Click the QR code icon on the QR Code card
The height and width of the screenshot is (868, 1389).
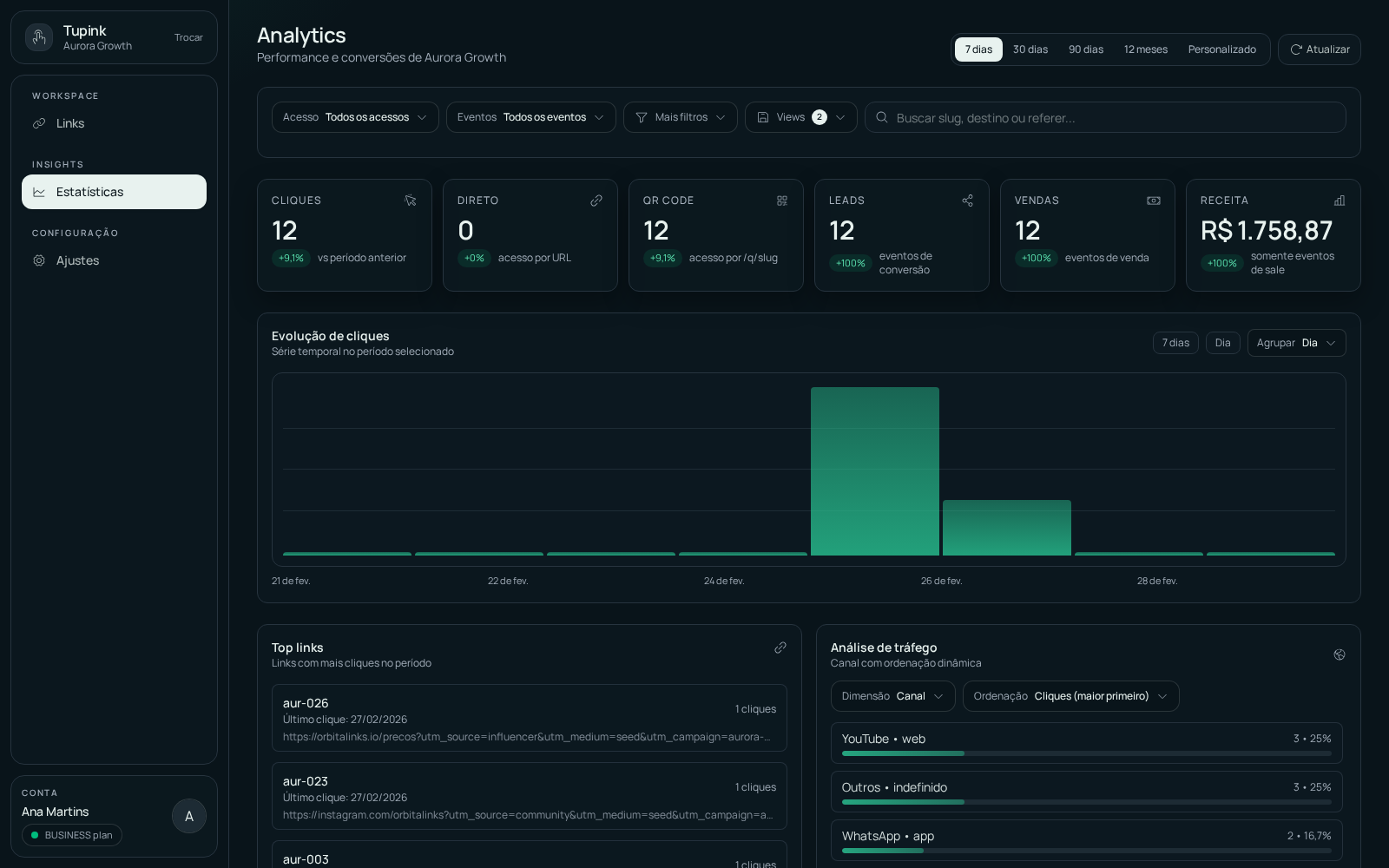tap(781, 201)
